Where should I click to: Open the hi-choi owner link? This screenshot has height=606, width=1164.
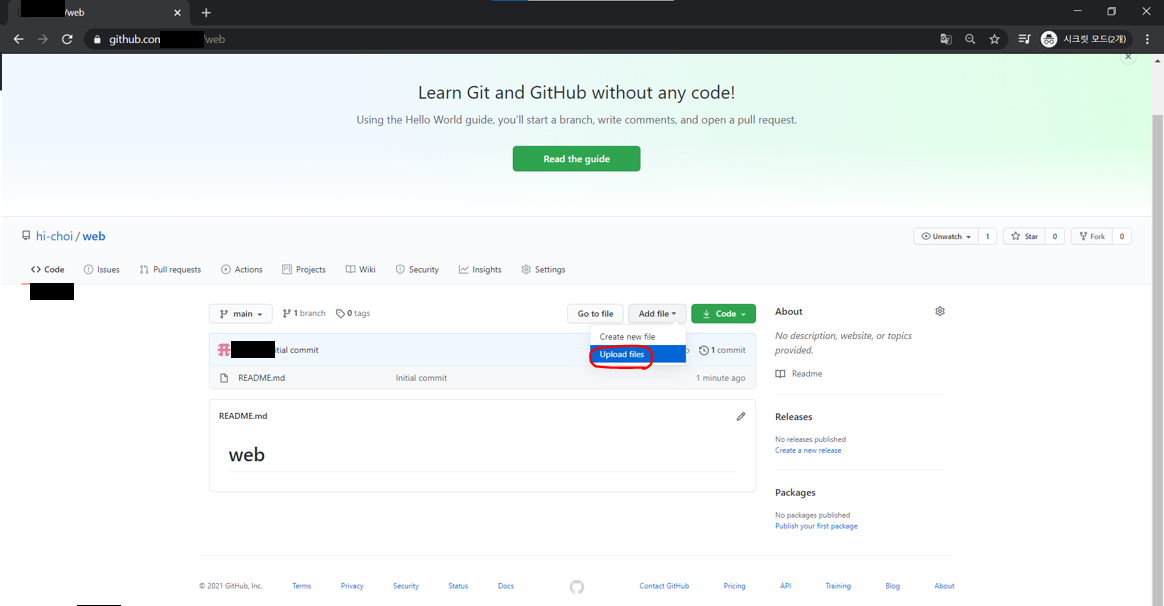click(54, 236)
